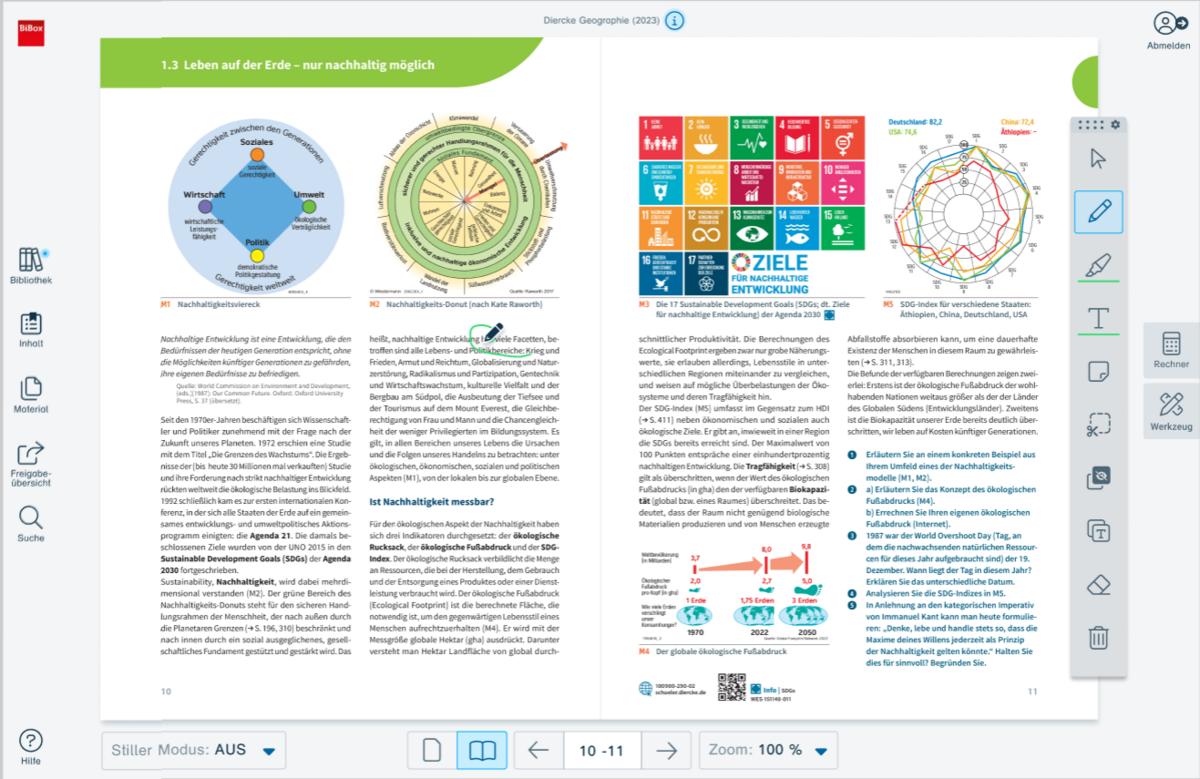
Task: Open the Bibliothek sidebar item
Action: click(x=35, y=266)
